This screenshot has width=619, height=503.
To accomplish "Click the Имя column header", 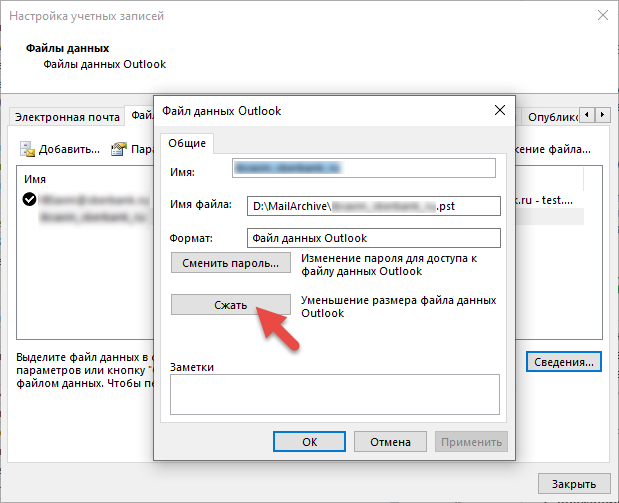I will tap(35, 179).
